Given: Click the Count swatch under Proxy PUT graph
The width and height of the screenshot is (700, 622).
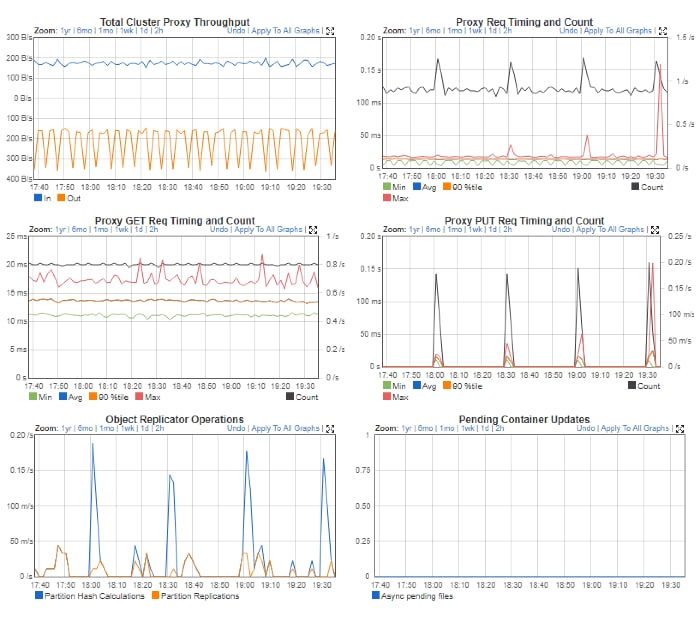Looking at the screenshot, I should tap(632, 385).
